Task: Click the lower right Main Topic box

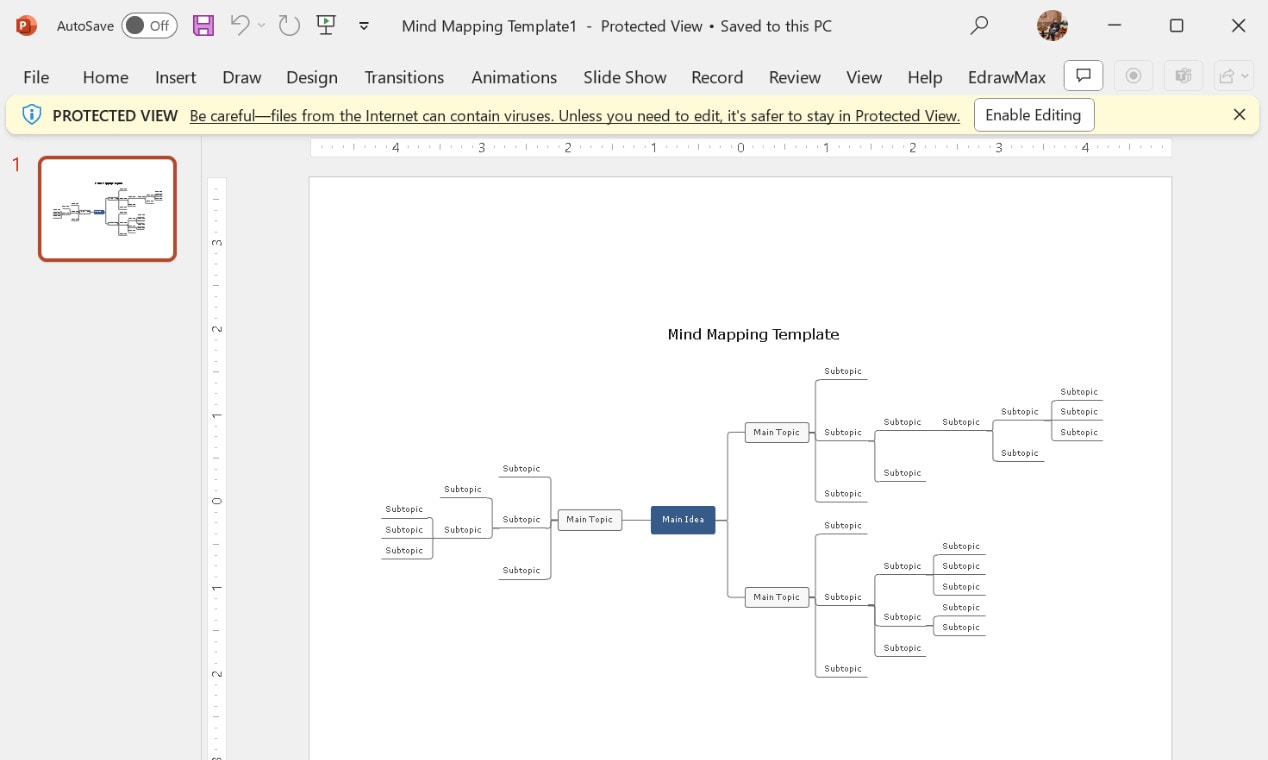Action: pos(777,597)
